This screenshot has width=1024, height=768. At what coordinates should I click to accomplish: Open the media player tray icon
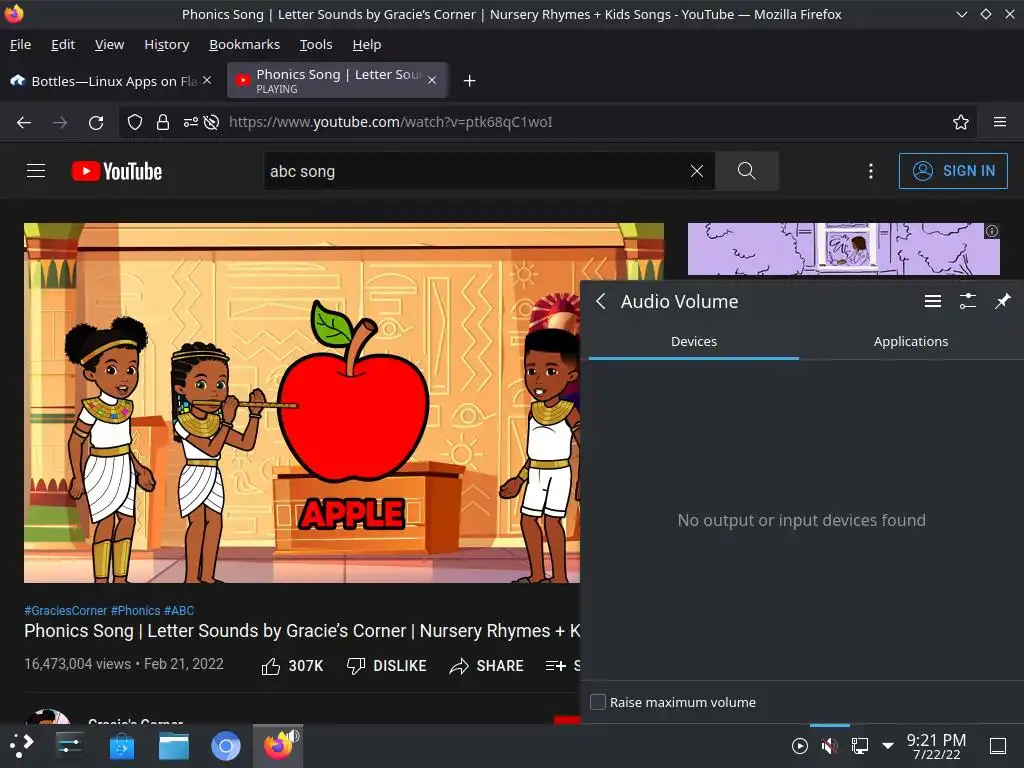799,746
